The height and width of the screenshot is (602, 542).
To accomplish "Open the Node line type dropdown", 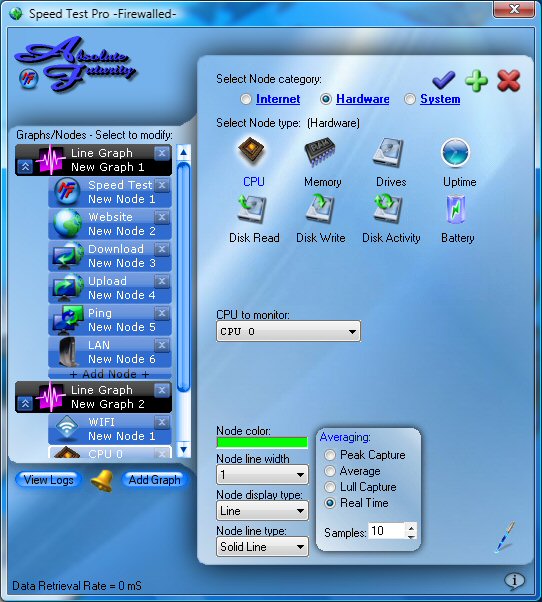I will (262, 547).
